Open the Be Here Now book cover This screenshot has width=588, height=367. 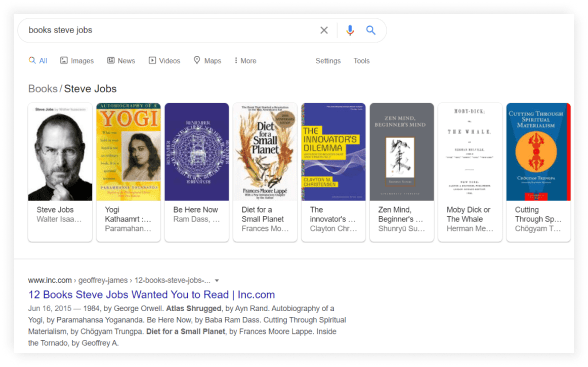point(197,152)
